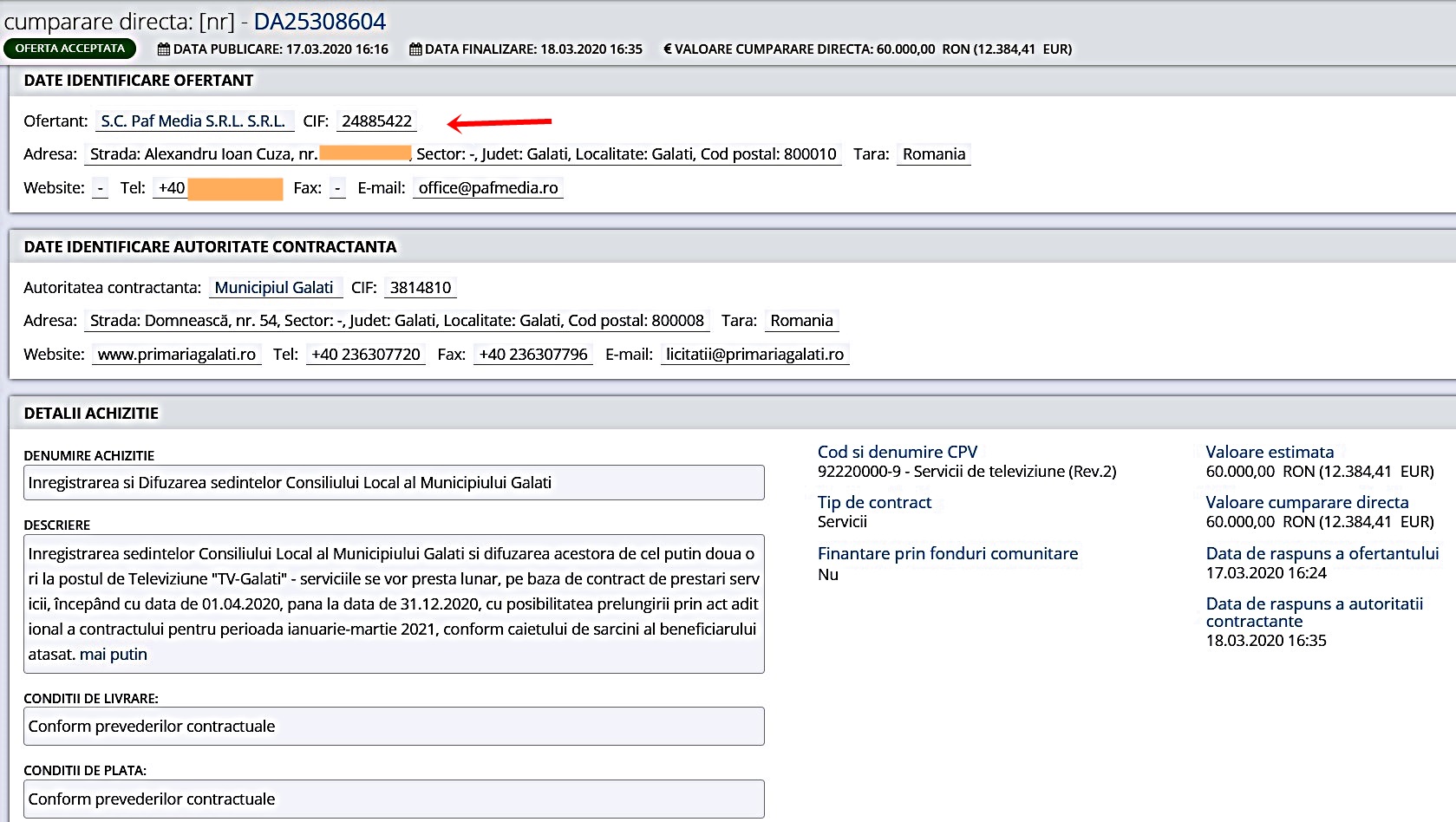Click the euro icon before VALOARE CUMPARARE DIRECTA

pyautogui.click(x=667, y=49)
